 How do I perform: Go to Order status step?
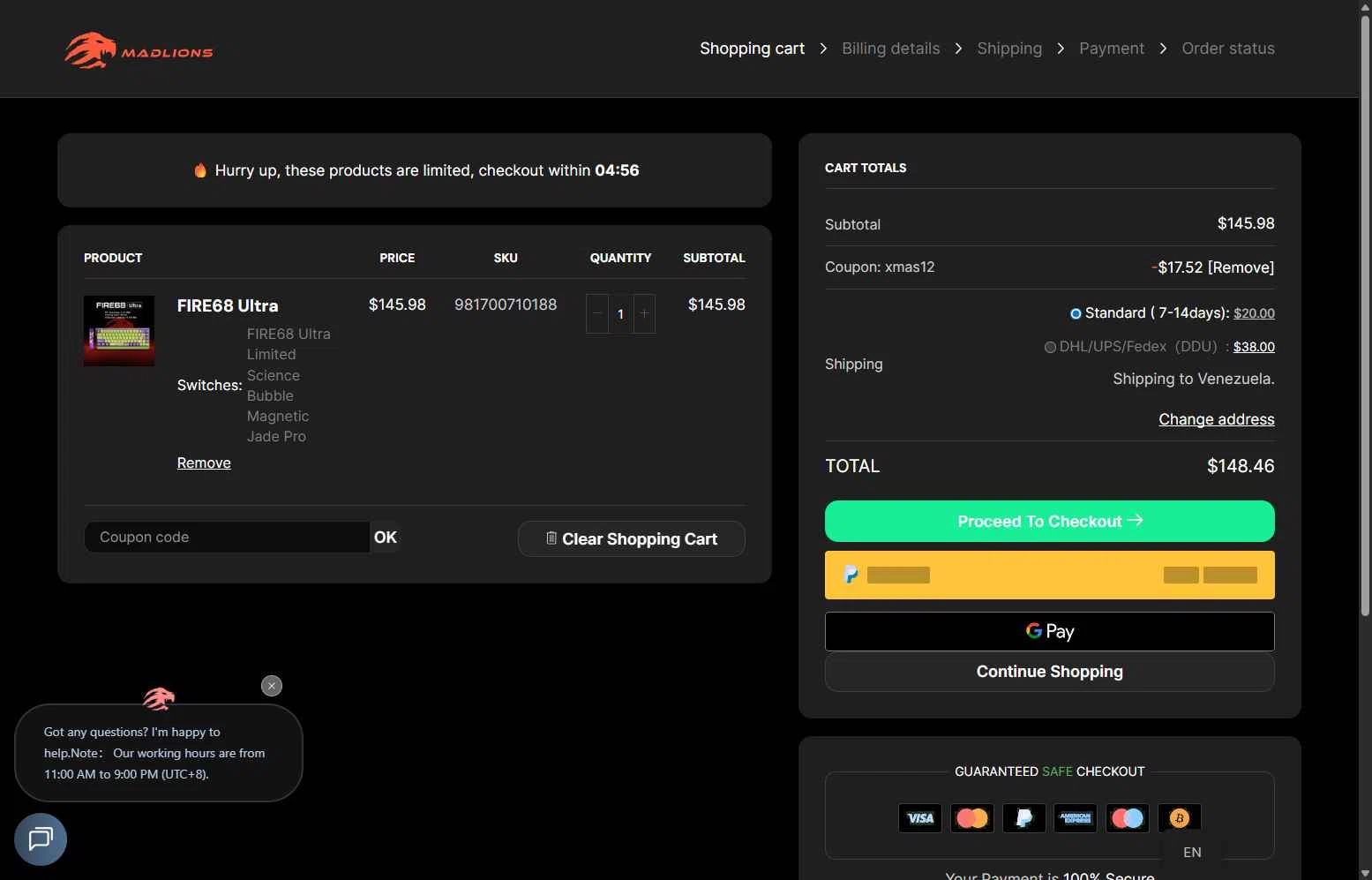pyautogui.click(x=1228, y=49)
